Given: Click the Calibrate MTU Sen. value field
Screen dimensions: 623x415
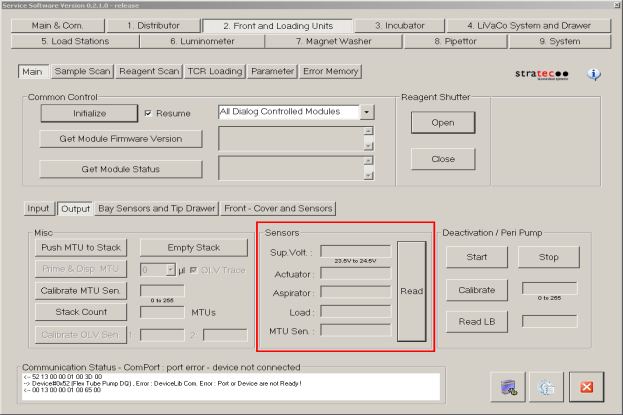Looking at the screenshot, I should pos(161,291).
